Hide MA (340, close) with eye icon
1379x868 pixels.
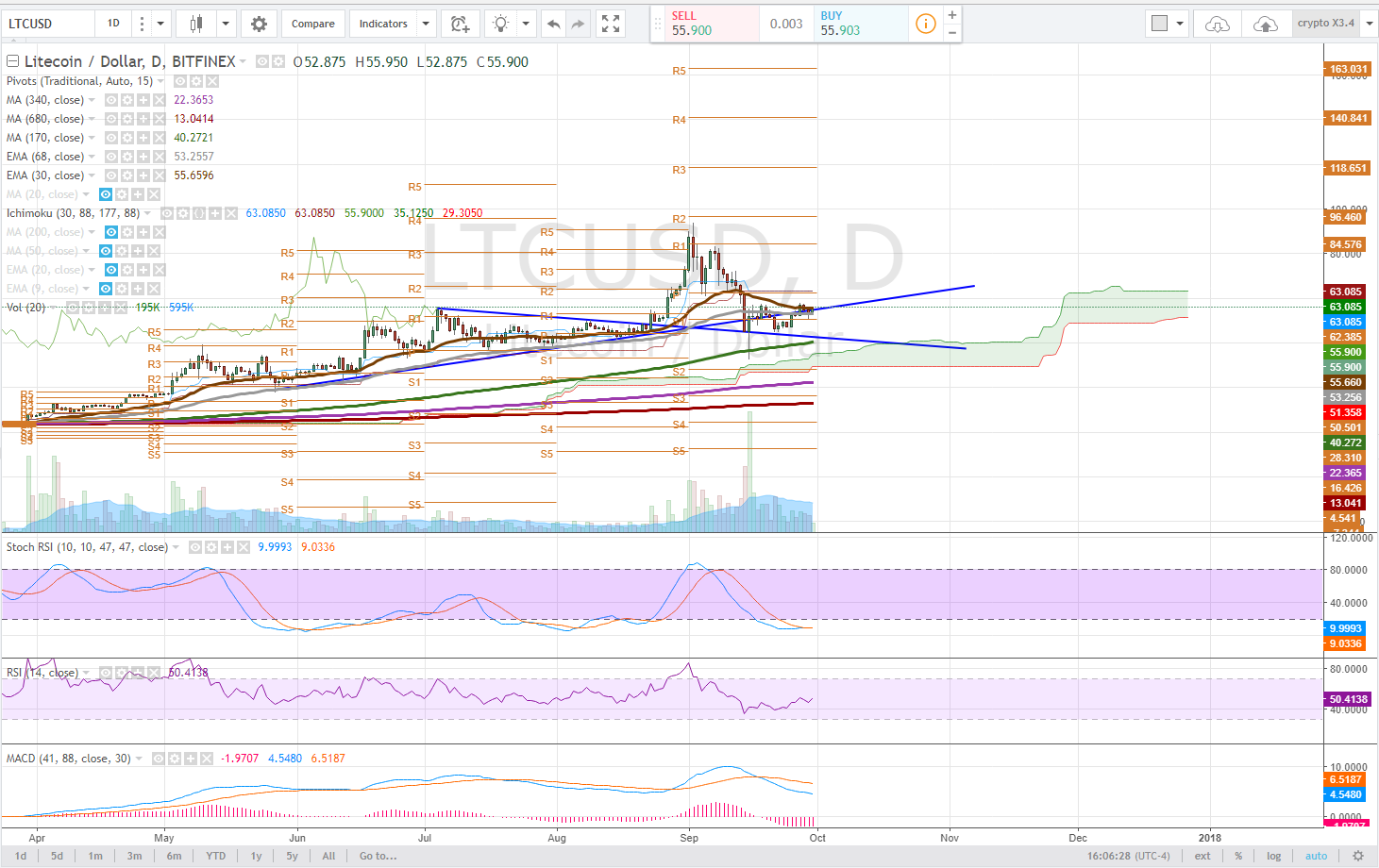[111, 100]
